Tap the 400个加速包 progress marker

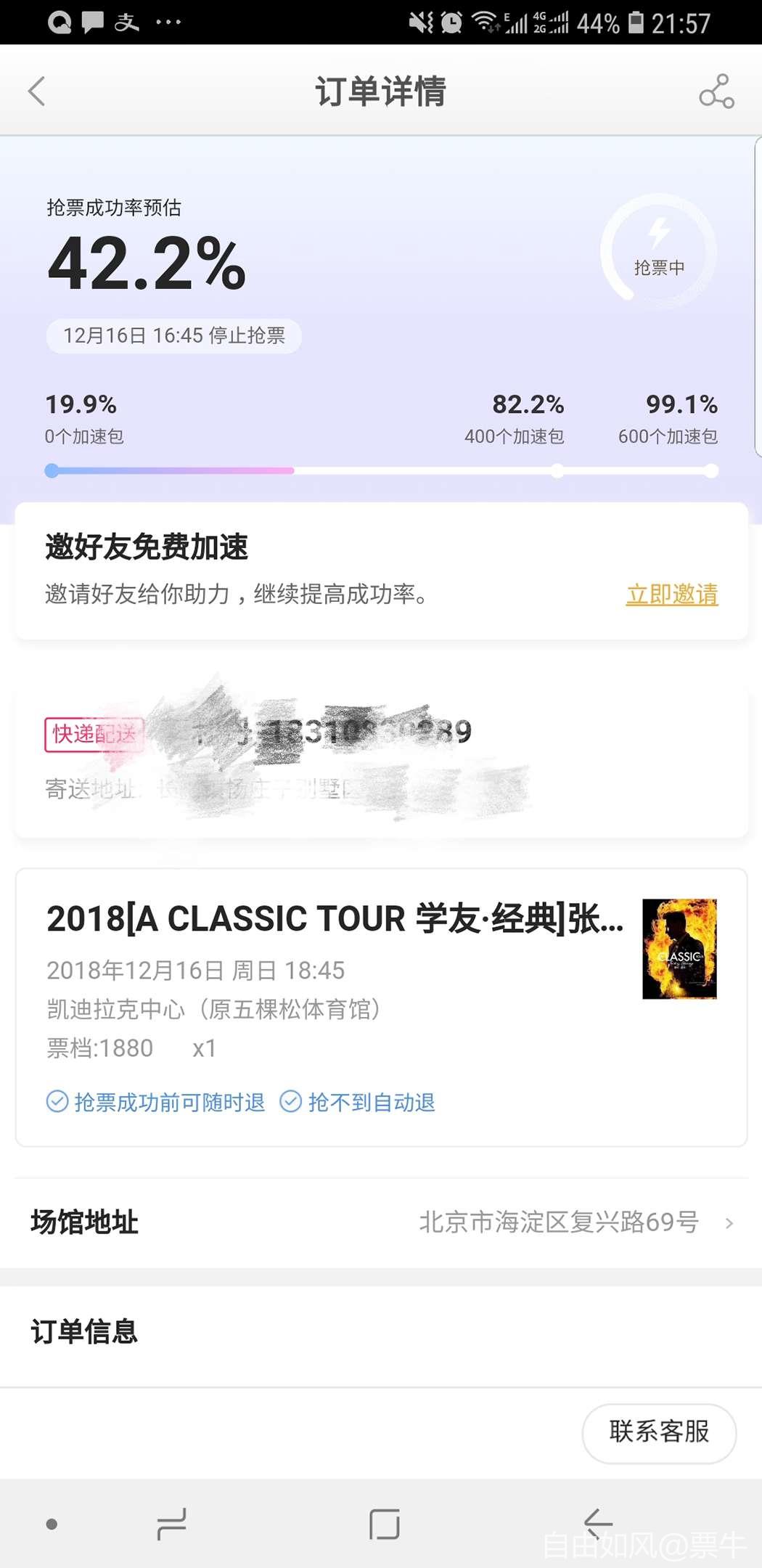557,471
